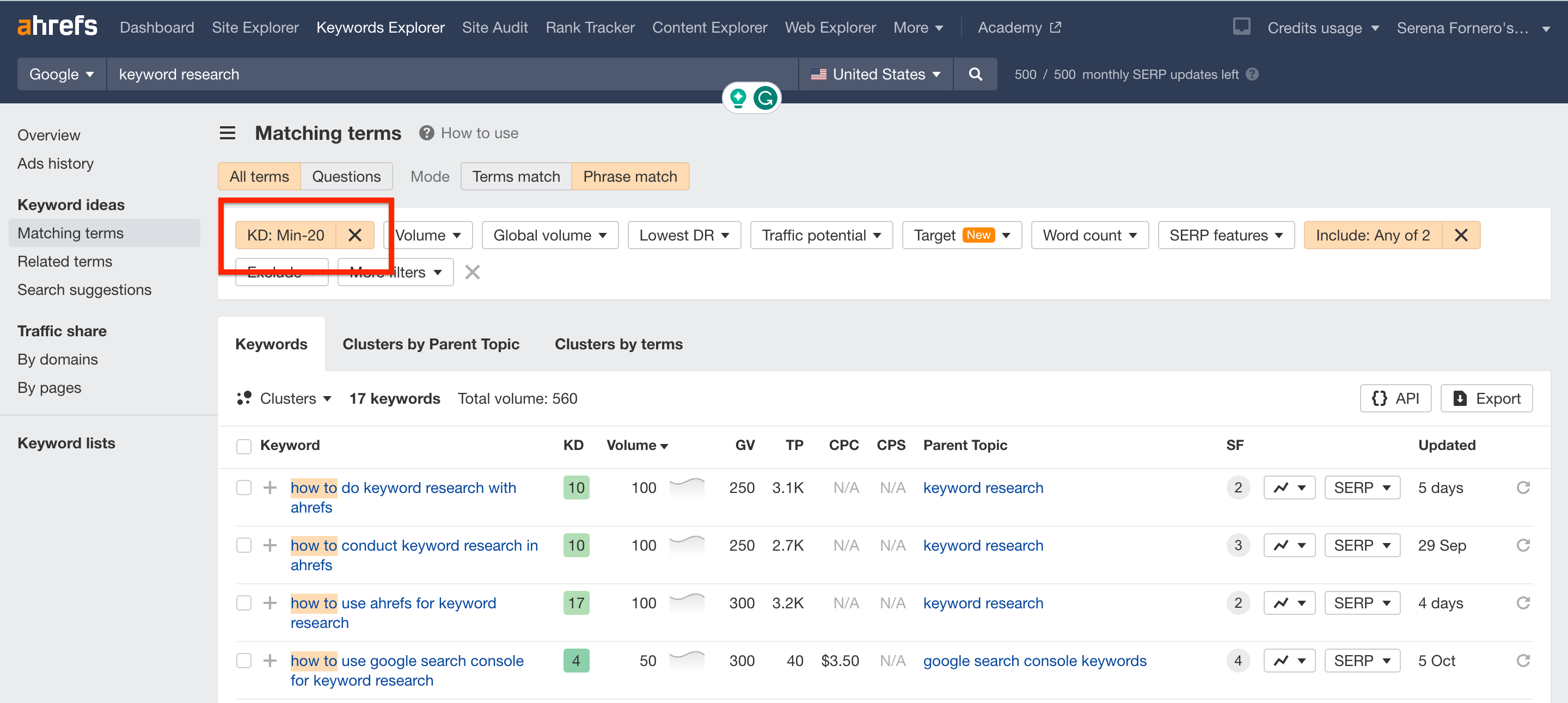
Task: Open the Google search engine dropdown
Action: [62, 74]
